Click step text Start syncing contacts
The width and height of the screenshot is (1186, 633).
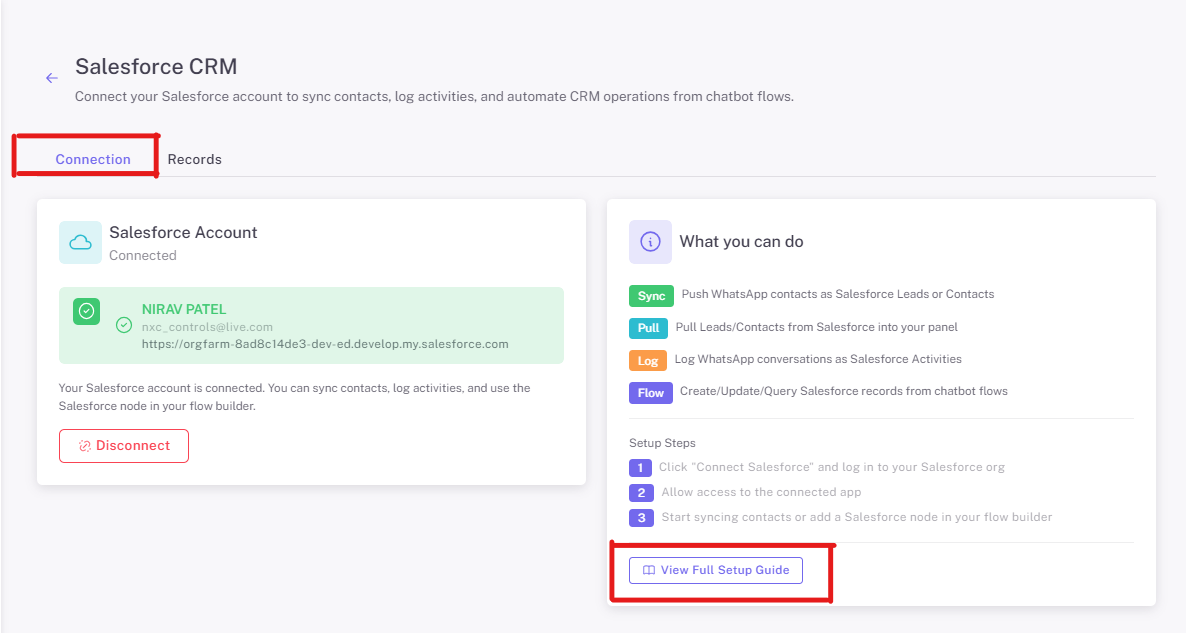click(857, 517)
